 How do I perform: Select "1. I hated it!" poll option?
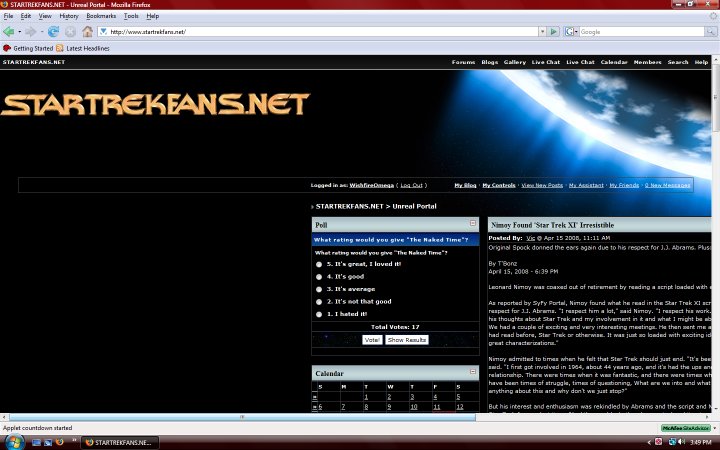(x=319, y=314)
